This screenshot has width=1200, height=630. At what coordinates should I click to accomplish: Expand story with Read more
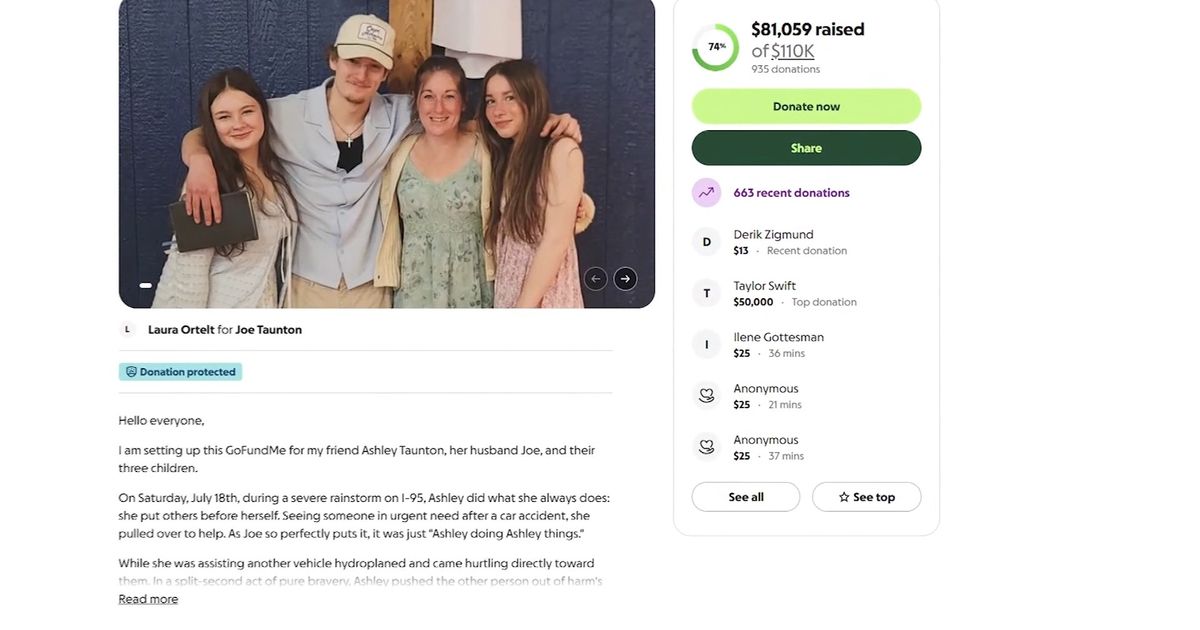(x=148, y=599)
